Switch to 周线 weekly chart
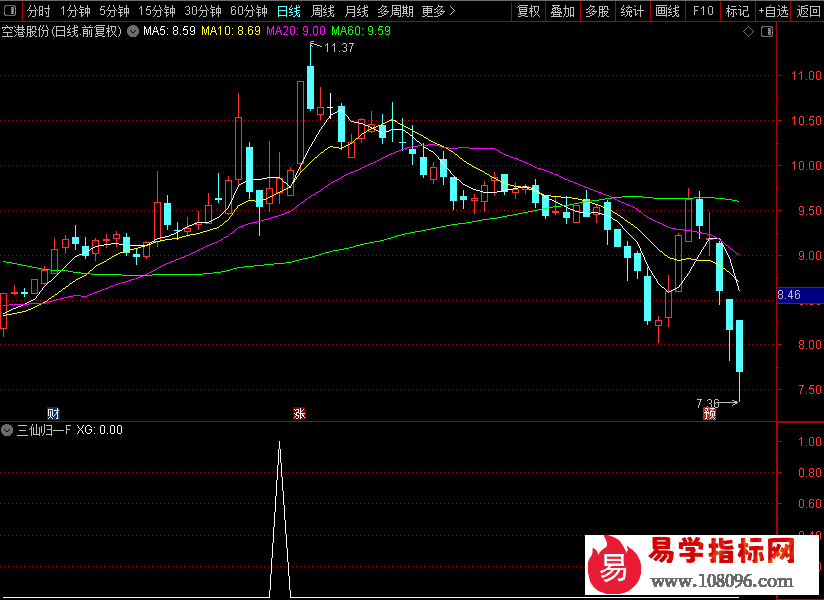Image resolution: width=824 pixels, height=600 pixels. [323, 11]
